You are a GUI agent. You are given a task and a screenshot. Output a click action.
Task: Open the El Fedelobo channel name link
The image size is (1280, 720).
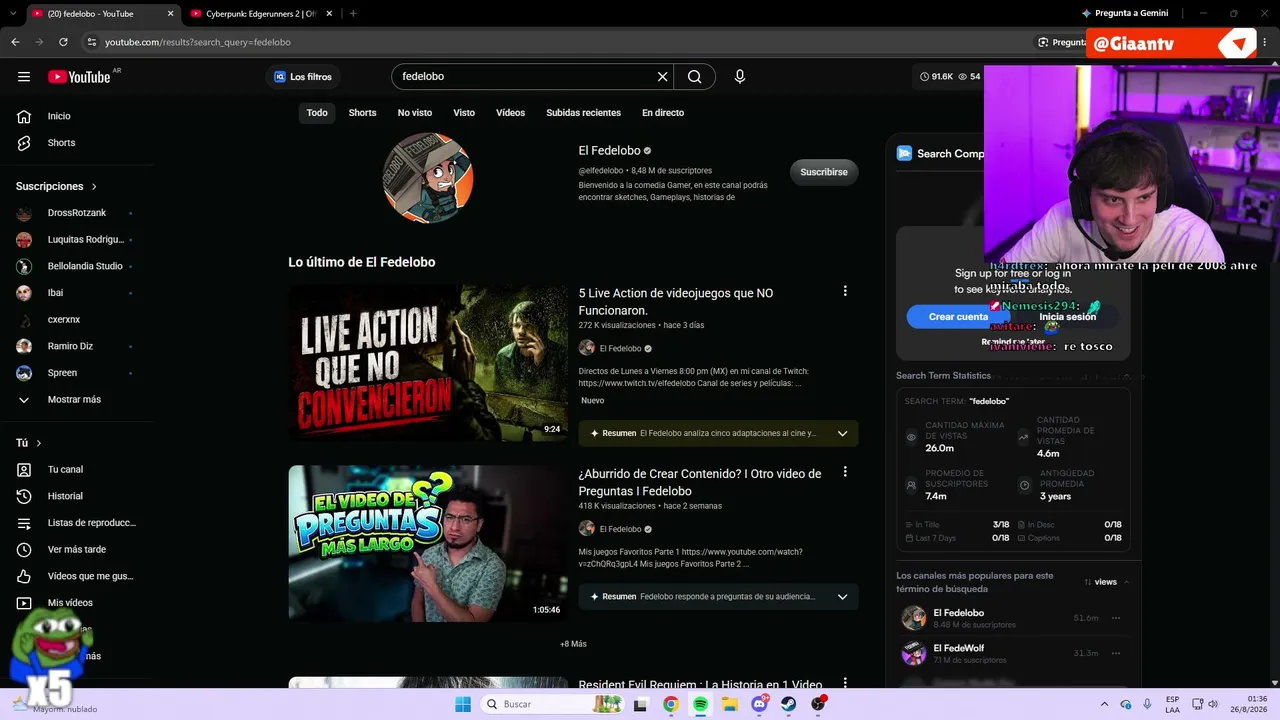click(x=609, y=151)
